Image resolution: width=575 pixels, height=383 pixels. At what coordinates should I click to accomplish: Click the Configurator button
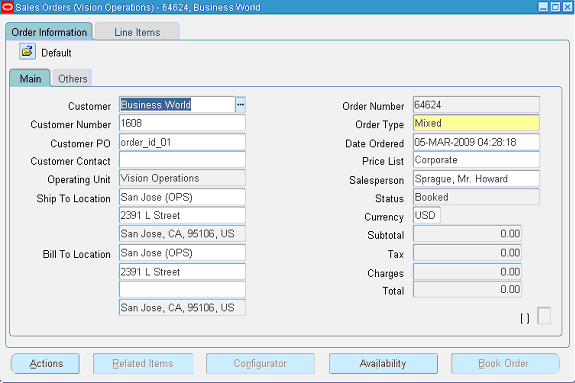(x=260, y=364)
